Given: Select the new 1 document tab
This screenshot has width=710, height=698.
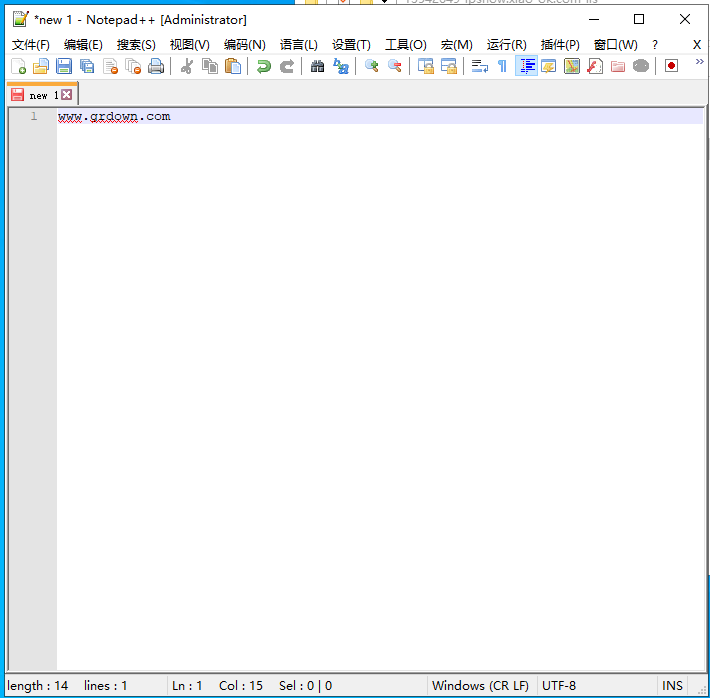Looking at the screenshot, I should (x=38, y=96).
